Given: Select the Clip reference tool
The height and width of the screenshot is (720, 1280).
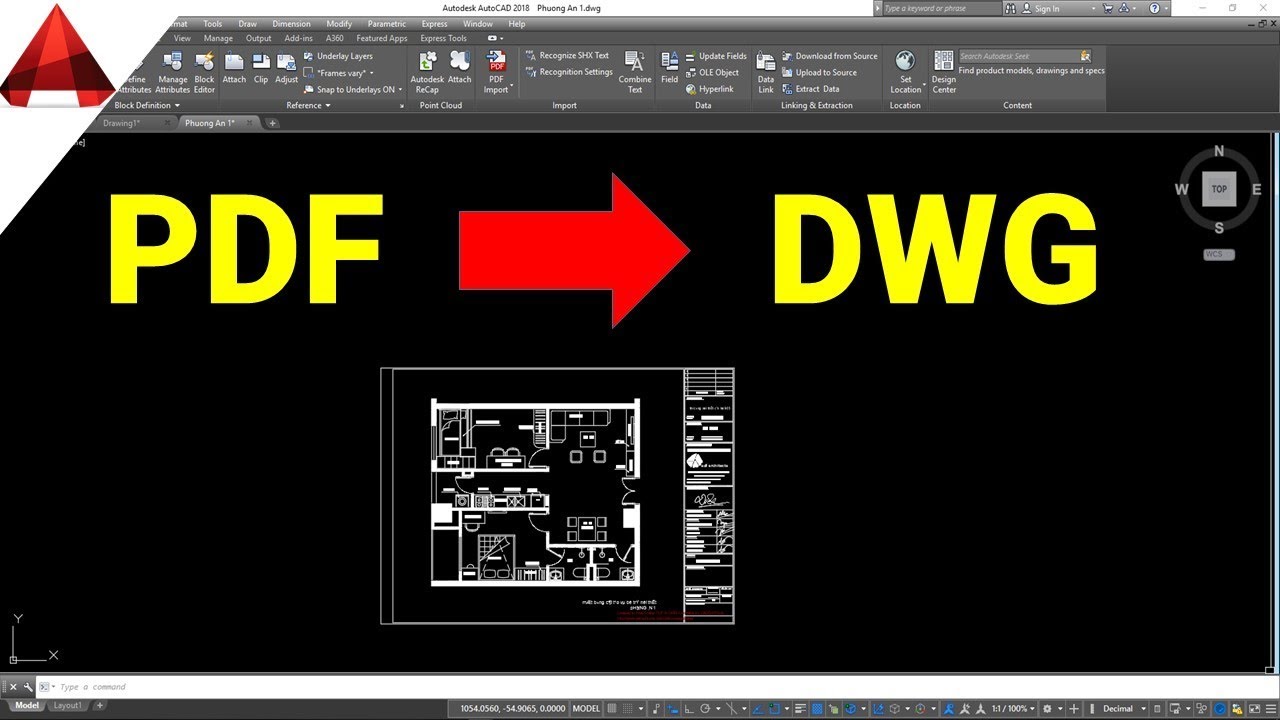Looking at the screenshot, I should click(261, 68).
